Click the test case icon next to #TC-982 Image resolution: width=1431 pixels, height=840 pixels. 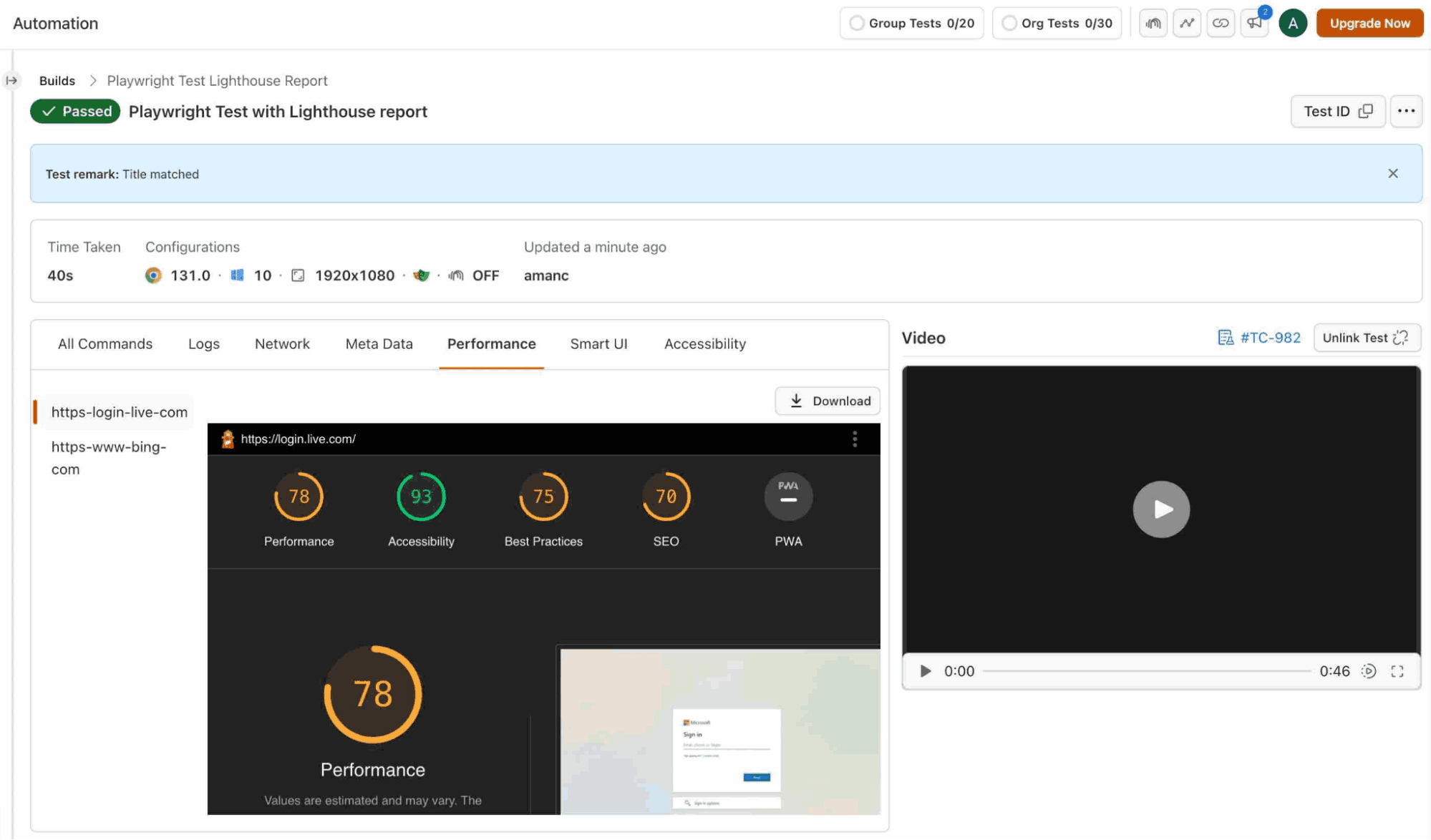pos(1226,337)
